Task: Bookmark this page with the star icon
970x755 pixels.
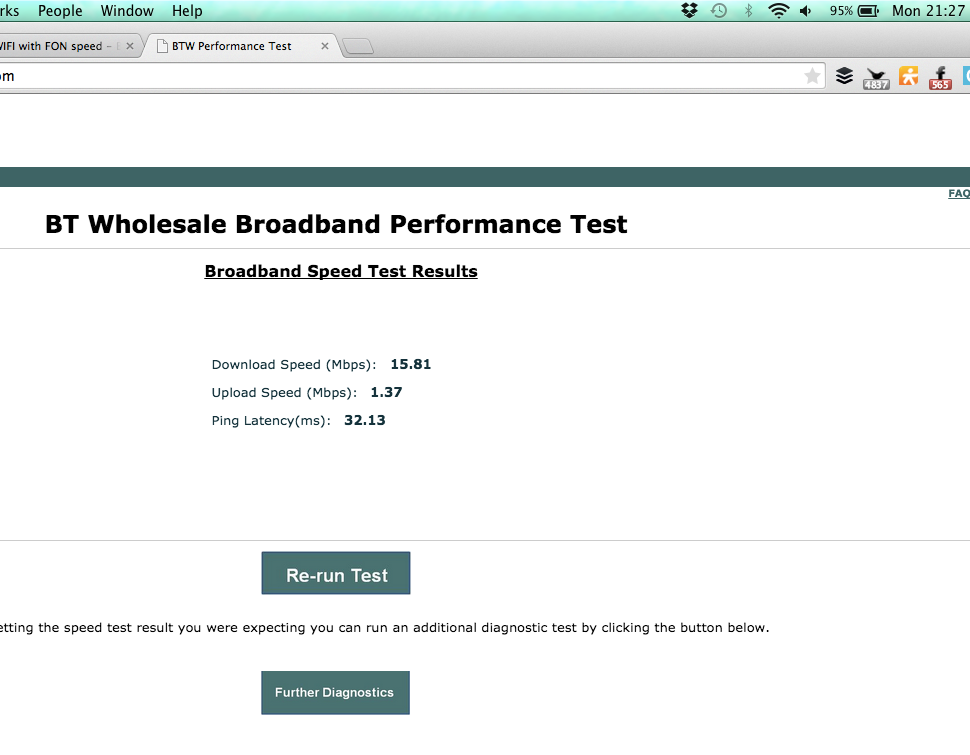Action: pyautogui.click(x=812, y=76)
